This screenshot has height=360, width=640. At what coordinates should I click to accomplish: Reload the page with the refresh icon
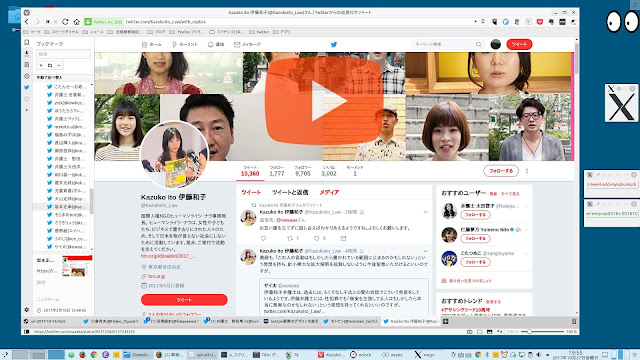pos(65,22)
